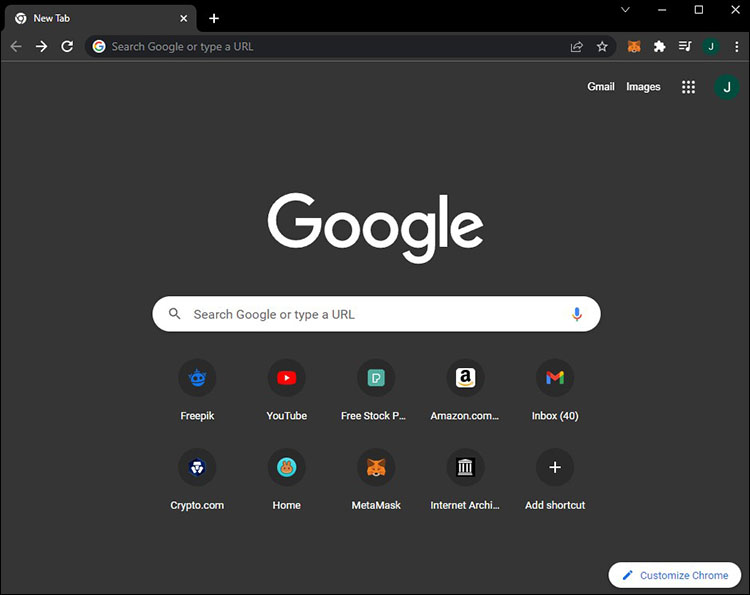
Task: Close the New Tab tab
Action: (184, 19)
